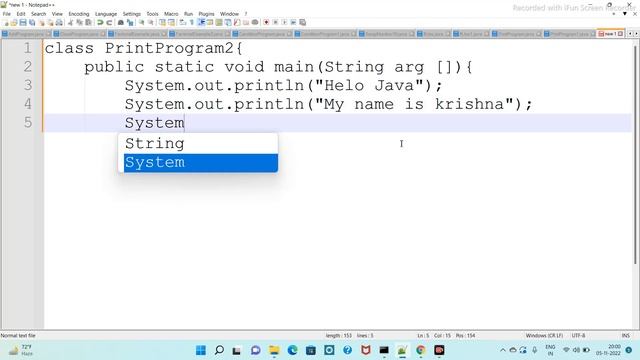Screen dimensions: 640x360
Task: Click the Open file toolbar icon
Action: 14,22
